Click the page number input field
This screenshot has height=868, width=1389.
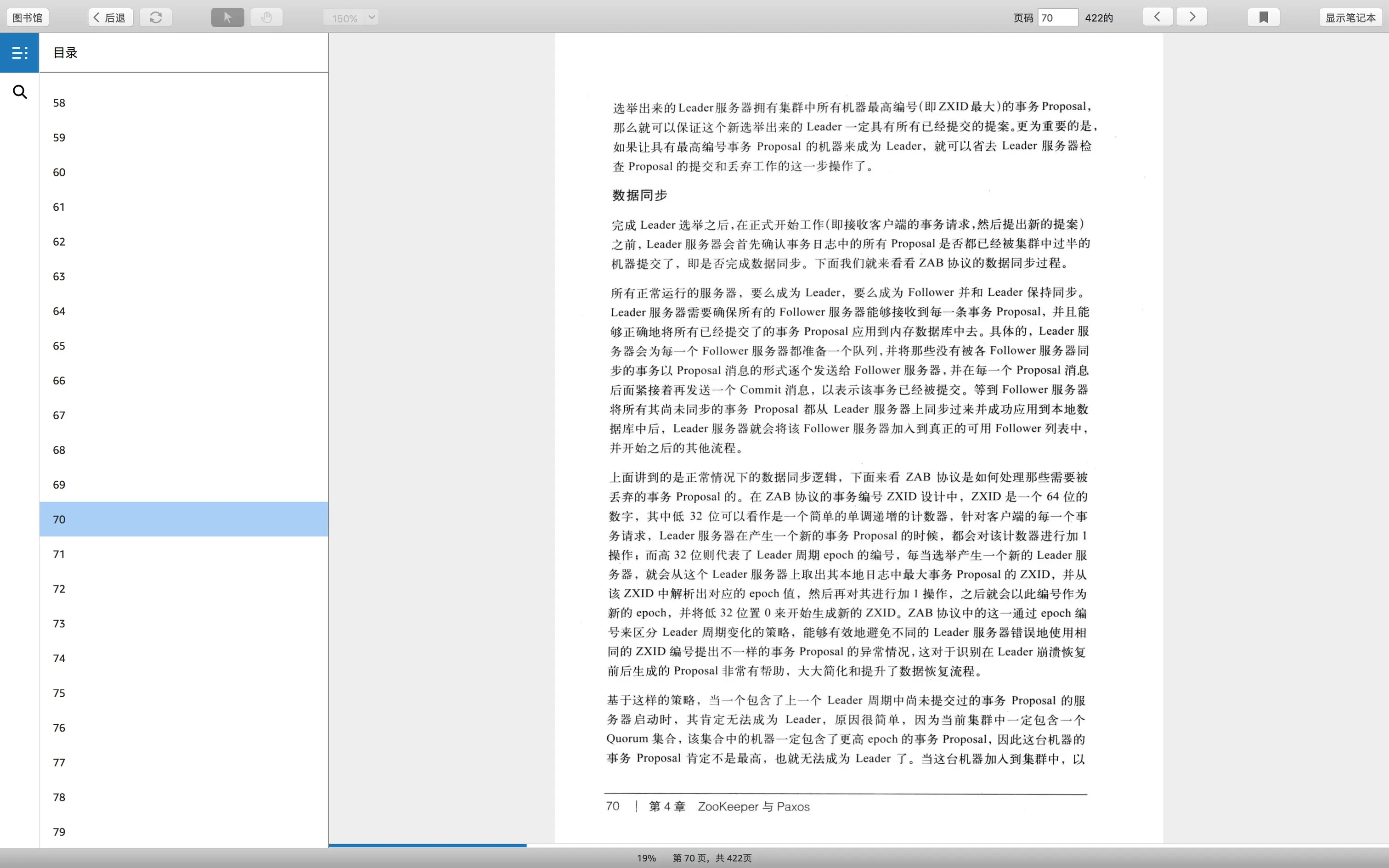tap(1057, 17)
